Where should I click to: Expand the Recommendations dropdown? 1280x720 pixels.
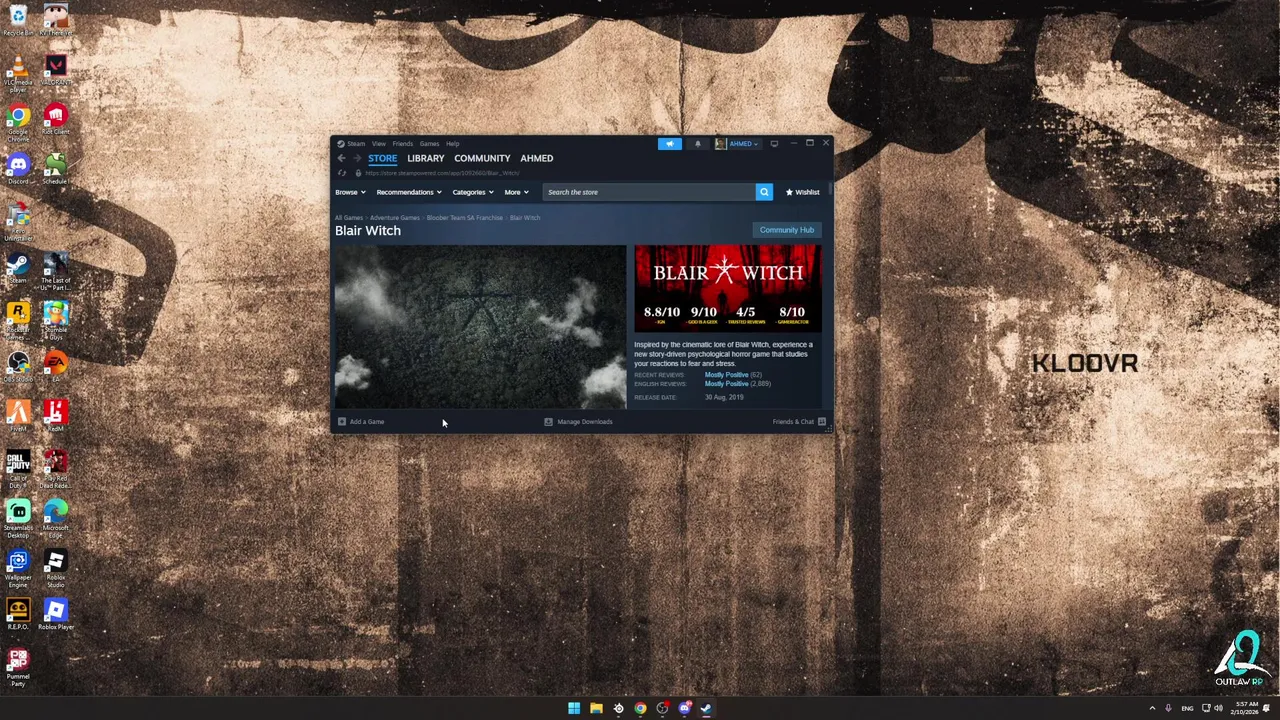click(409, 192)
